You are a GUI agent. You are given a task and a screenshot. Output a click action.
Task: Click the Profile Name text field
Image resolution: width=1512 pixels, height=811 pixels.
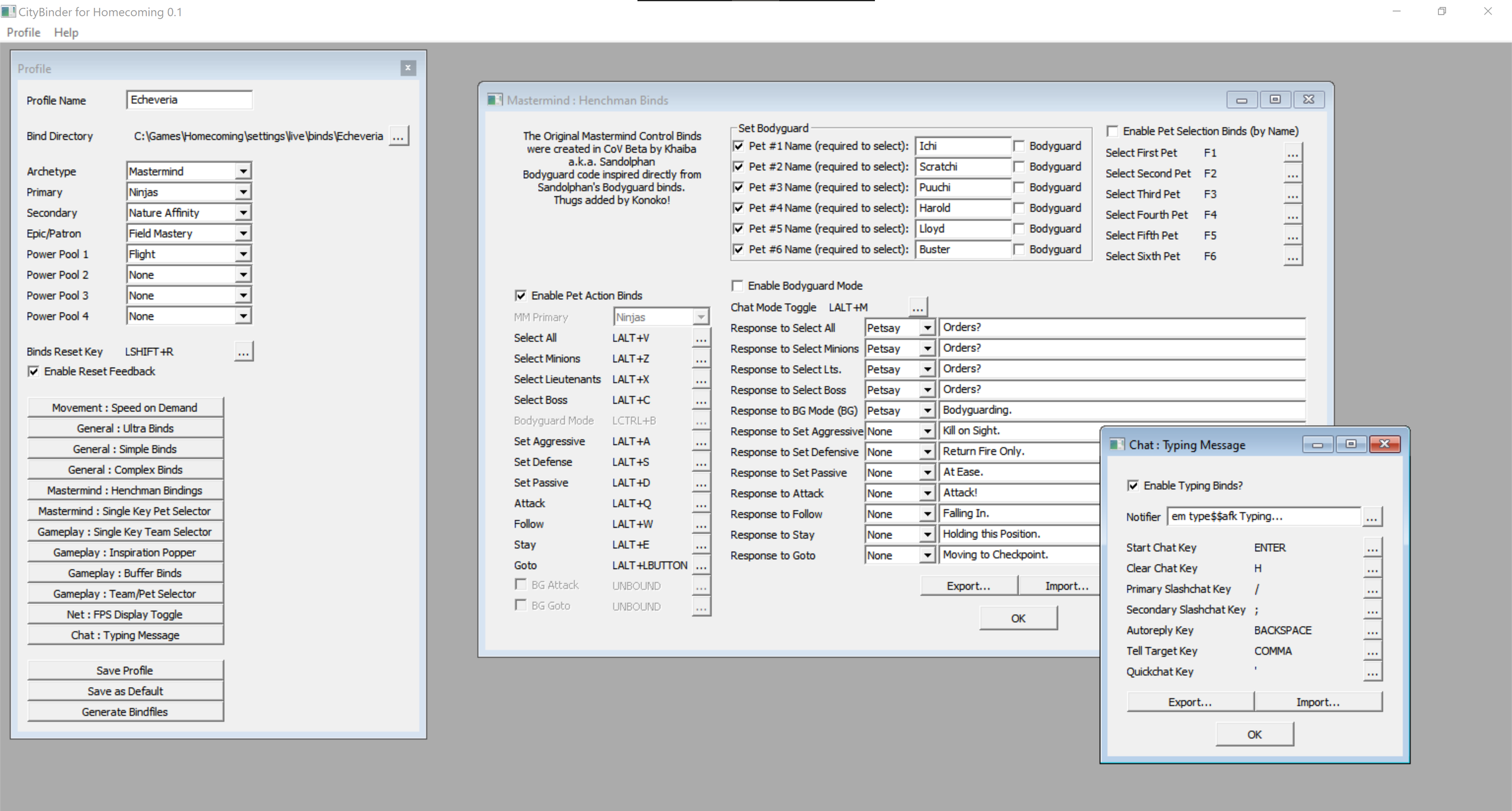coord(189,100)
